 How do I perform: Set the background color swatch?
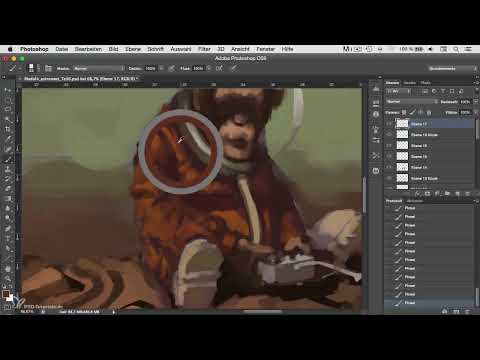tap(11, 298)
